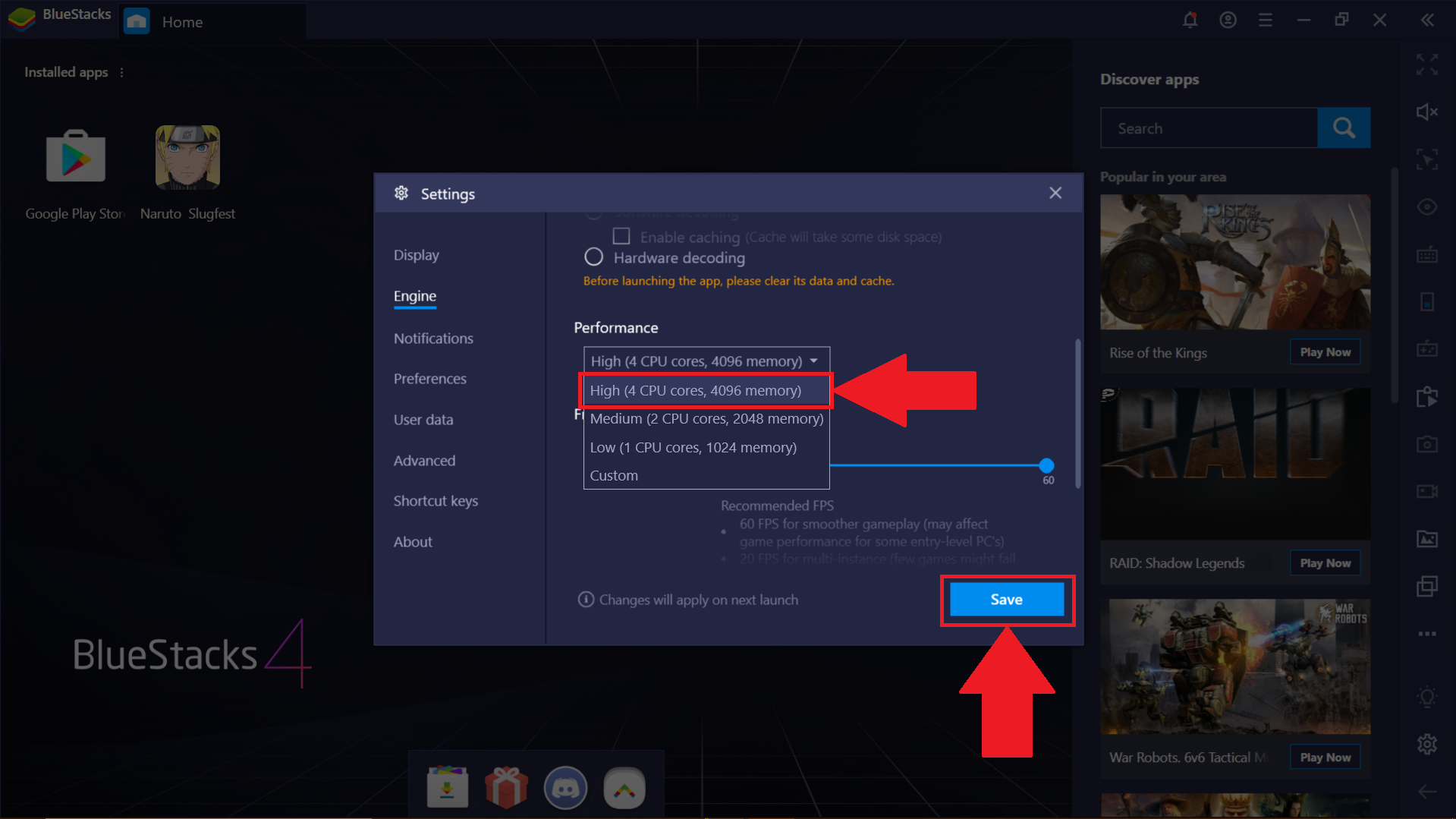Toggle the eye icon in sidebar
The width and height of the screenshot is (1456, 819).
(x=1427, y=207)
